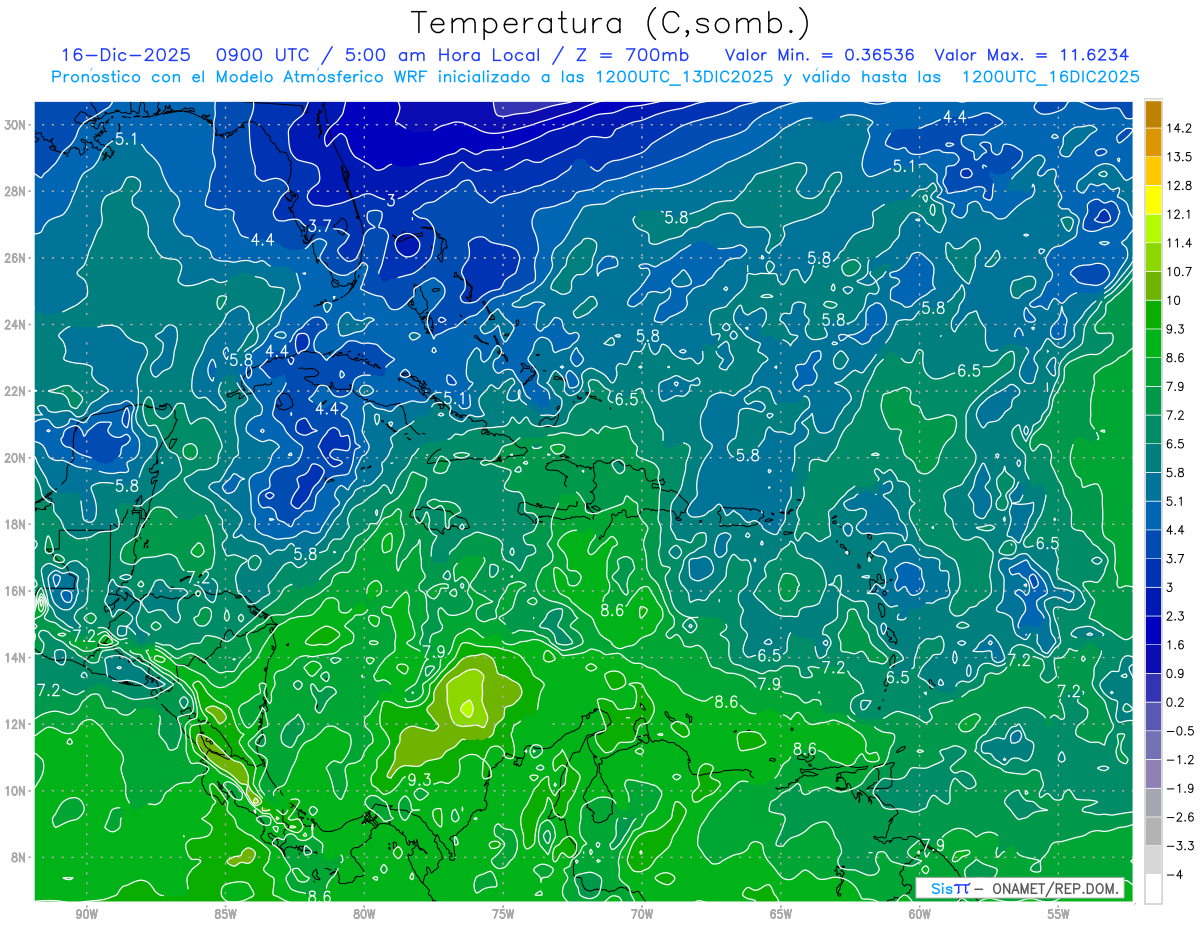Click the '80W' longitude label
This screenshot has height=927, width=1200.
click(x=364, y=915)
